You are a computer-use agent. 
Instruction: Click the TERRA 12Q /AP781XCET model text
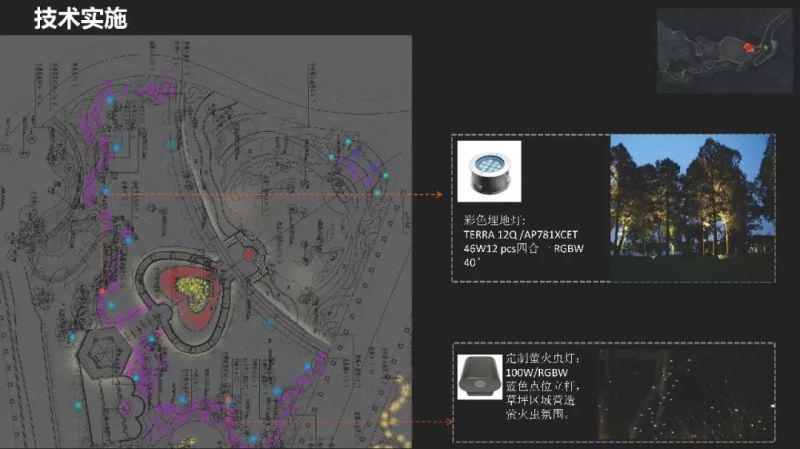pos(520,234)
